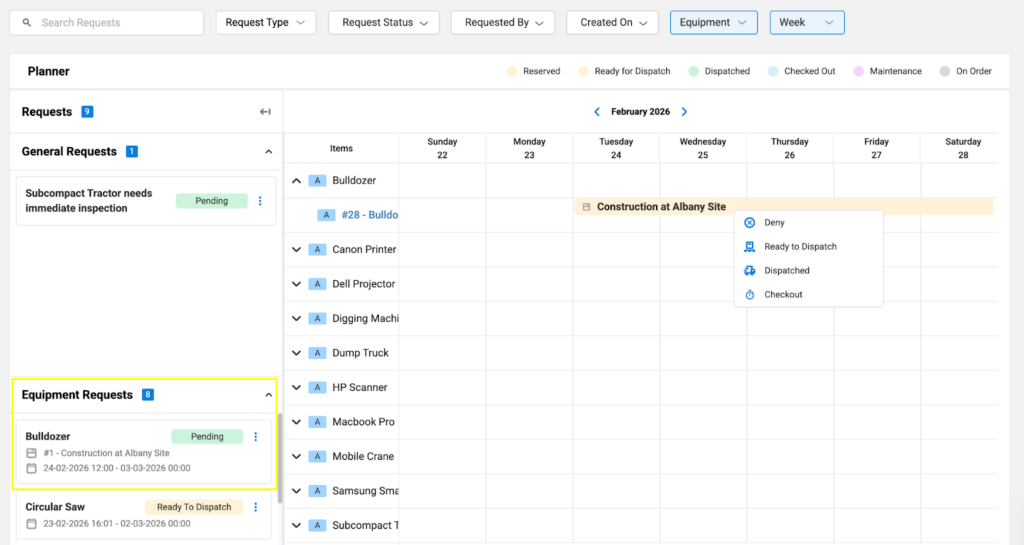Click the Construction at Albany Site booking bar
The width and height of the screenshot is (1024, 545).
tap(660, 207)
